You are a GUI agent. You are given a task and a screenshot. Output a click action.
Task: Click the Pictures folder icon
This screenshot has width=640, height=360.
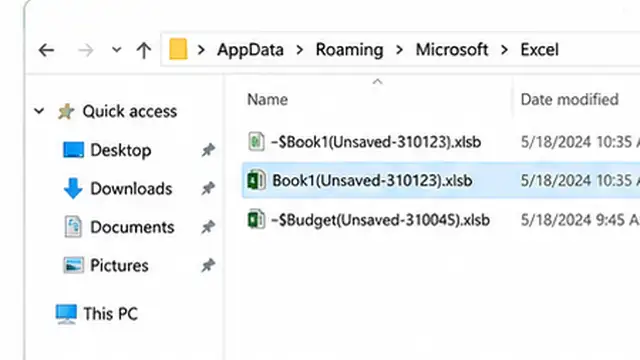73,265
